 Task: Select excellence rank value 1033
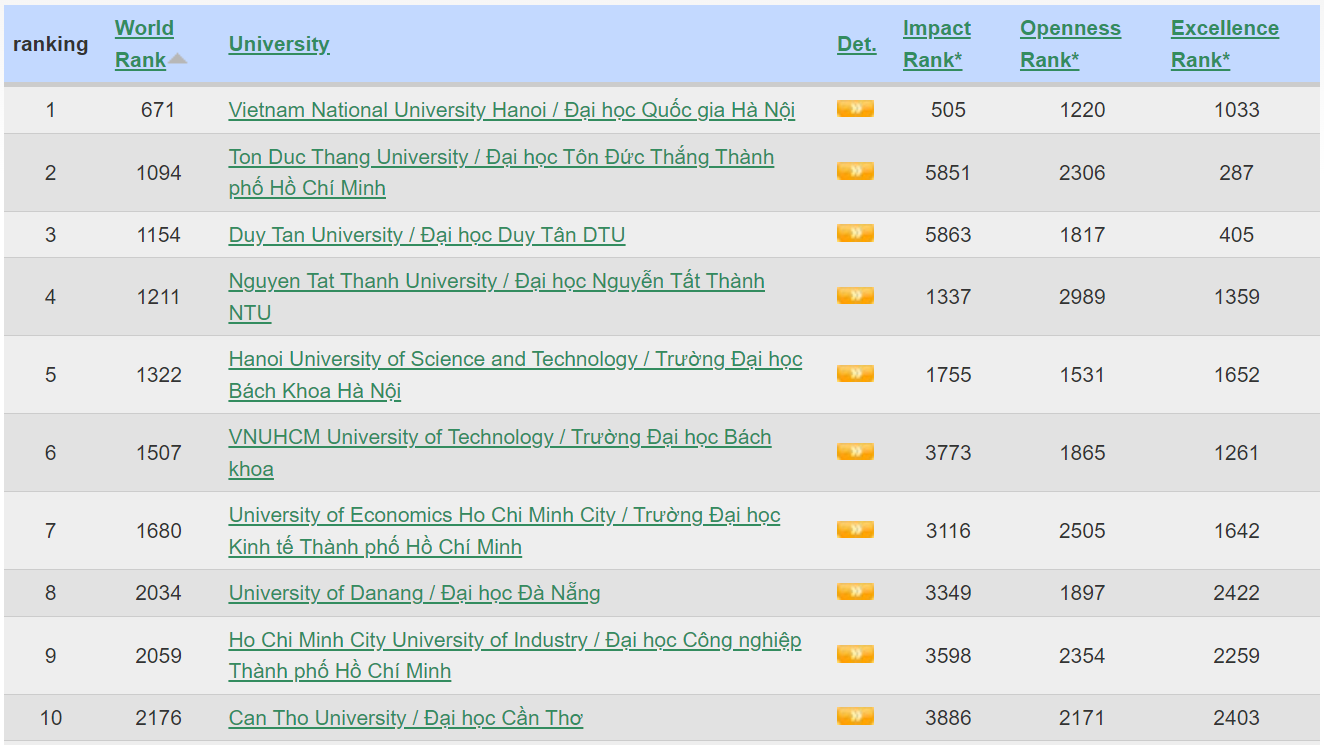[x=1237, y=110]
